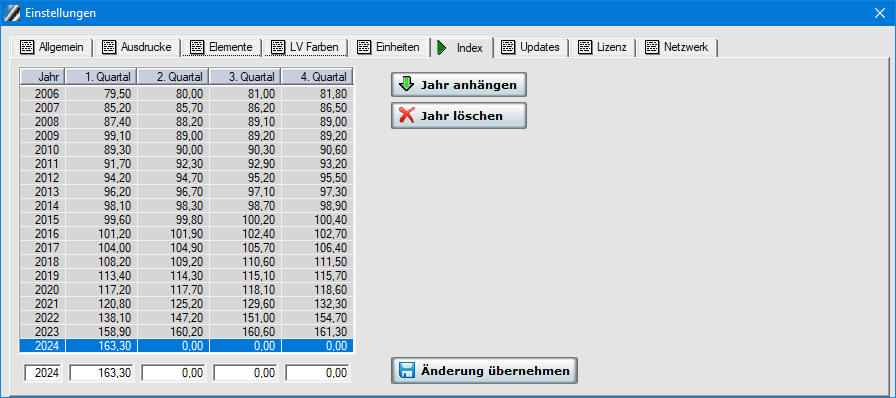
Task: Click the year input field showing 2024
Action: [x=45, y=373]
